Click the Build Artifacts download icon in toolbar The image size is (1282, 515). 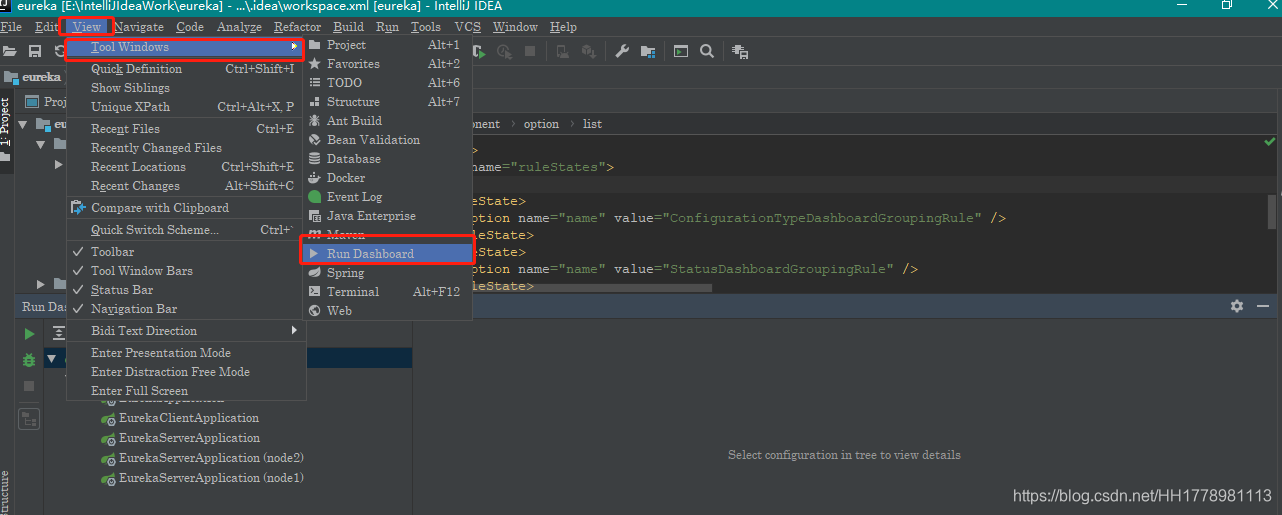589,51
